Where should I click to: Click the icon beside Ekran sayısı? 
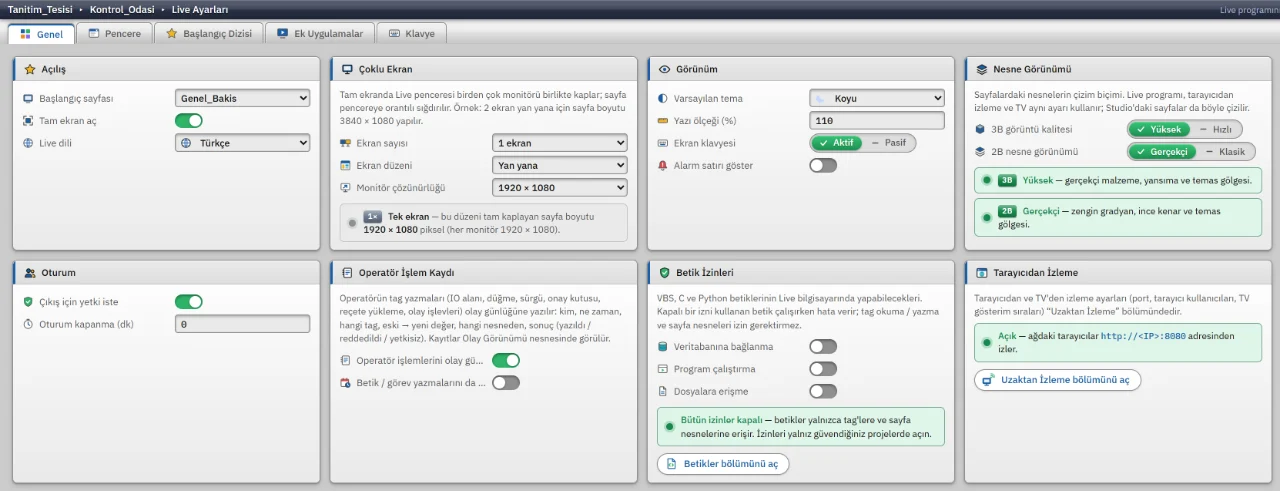click(346, 143)
